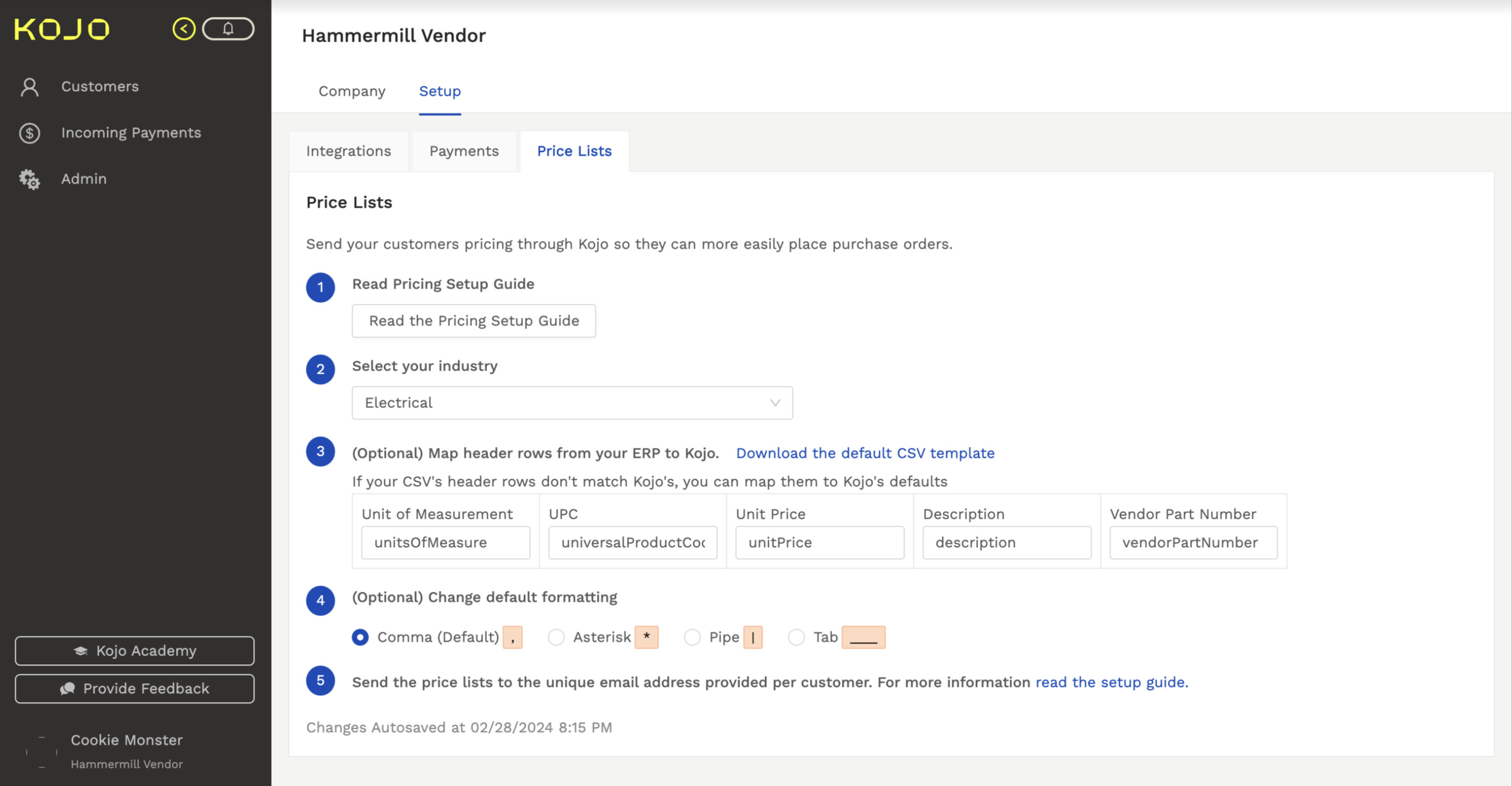Select Tab delimiter option
This screenshot has width=1512, height=786.
(796, 637)
